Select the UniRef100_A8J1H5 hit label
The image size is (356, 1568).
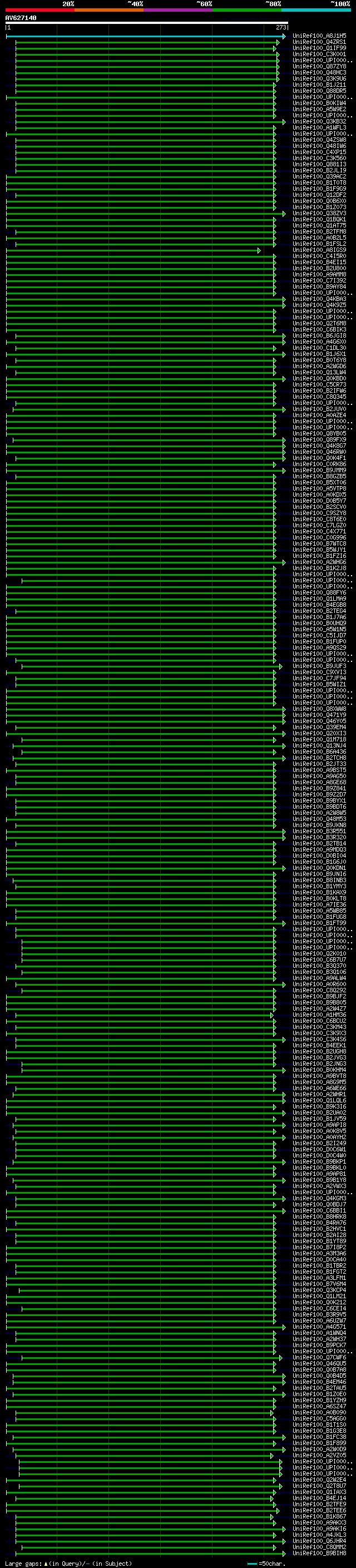(319, 36)
